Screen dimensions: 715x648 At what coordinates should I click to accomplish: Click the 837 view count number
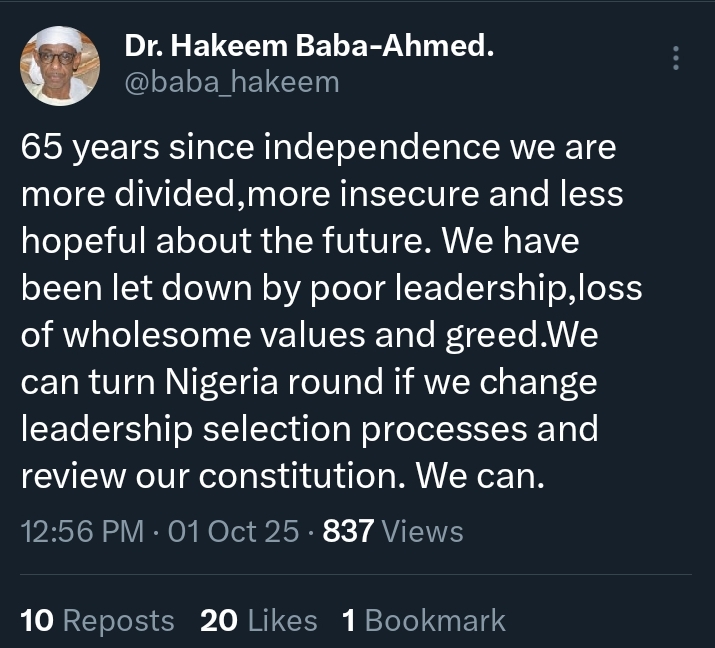[348, 531]
